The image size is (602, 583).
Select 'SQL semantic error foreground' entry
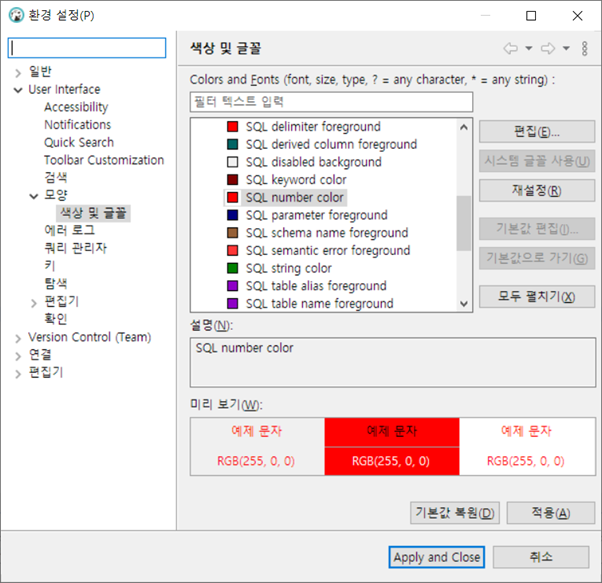point(328,250)
